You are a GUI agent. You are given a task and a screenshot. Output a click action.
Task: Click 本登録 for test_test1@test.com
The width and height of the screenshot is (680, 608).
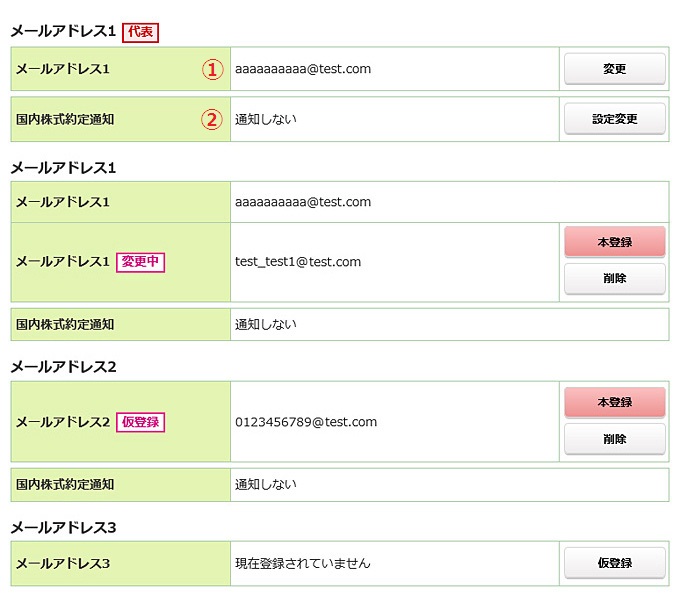pyautogui.click(x=614, y=242)
